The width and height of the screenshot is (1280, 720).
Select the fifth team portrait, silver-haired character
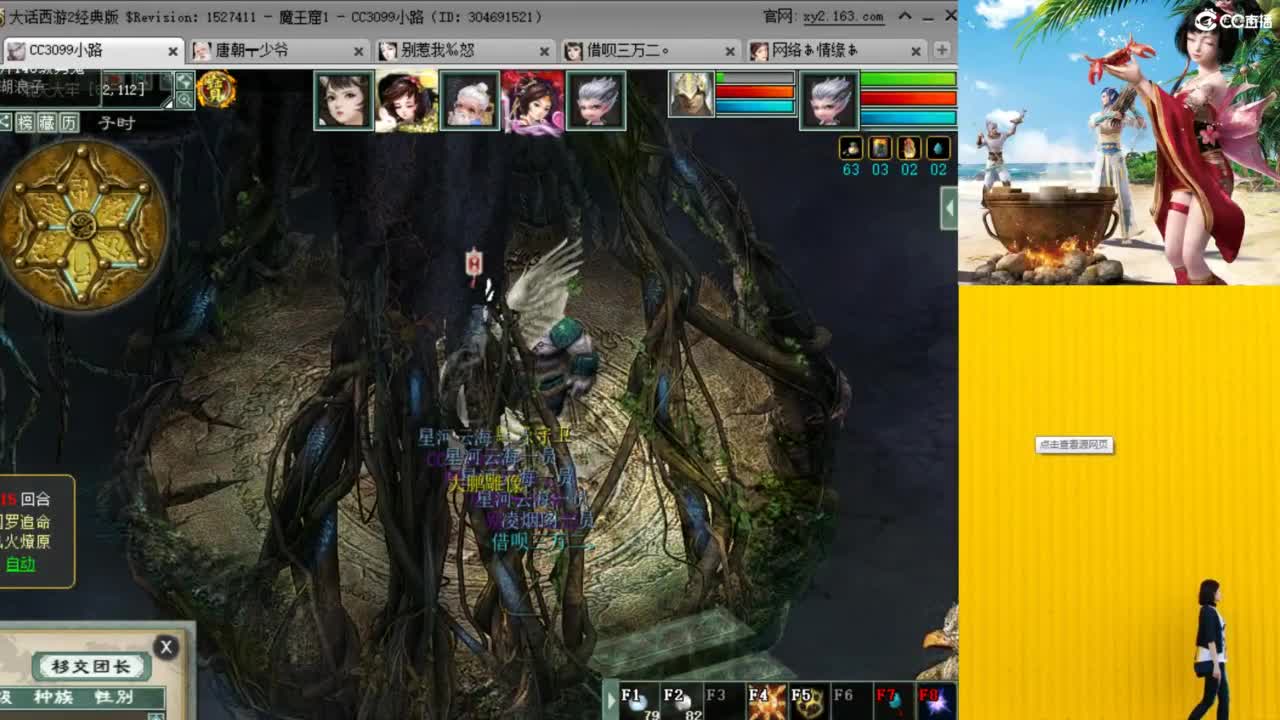pyautogui.click(x=596, y=101)
